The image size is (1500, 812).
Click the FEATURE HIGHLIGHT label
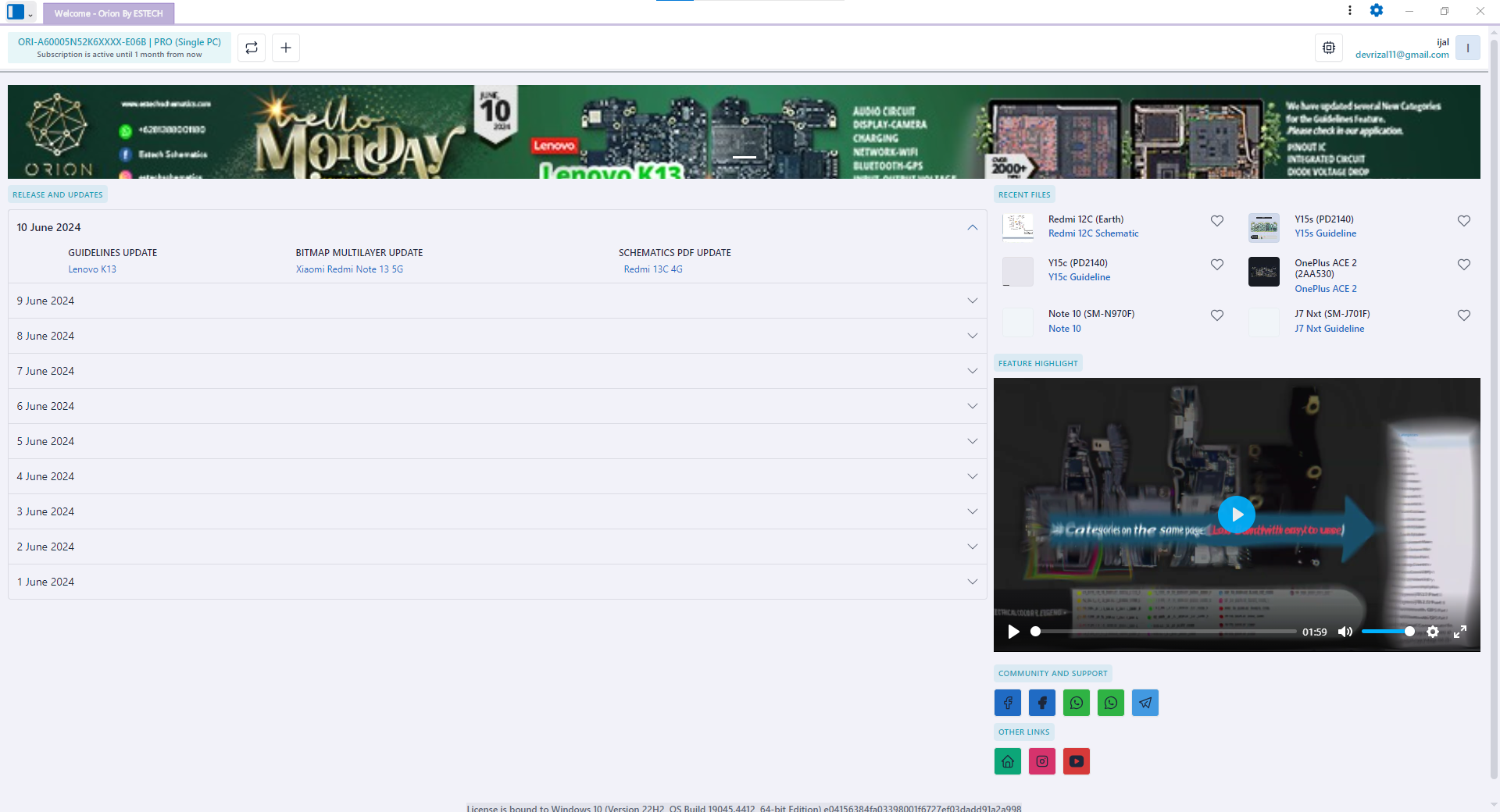pyautogui.click(x=1038, y=363)
